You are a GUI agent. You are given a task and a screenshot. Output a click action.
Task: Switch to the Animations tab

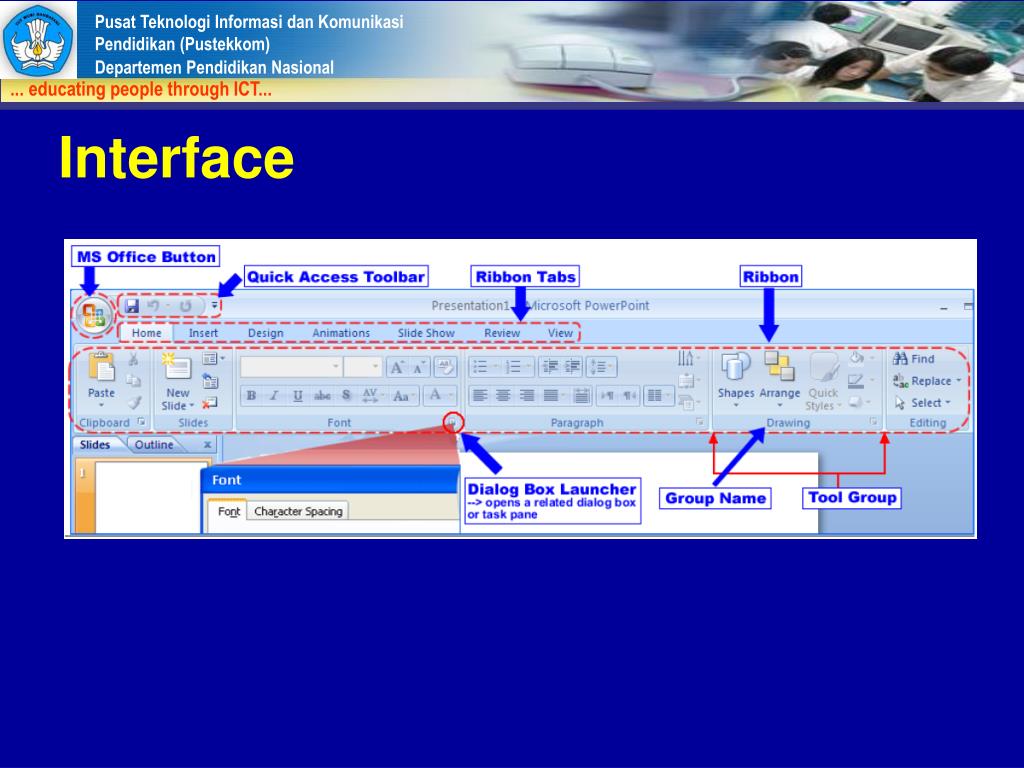[x=341, y=333]
